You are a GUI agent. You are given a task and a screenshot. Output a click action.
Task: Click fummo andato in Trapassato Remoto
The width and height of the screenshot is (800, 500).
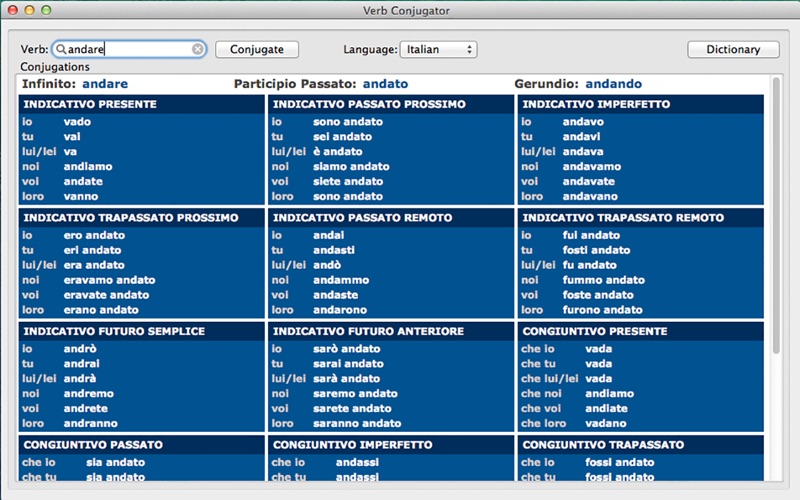coord(604,280)
